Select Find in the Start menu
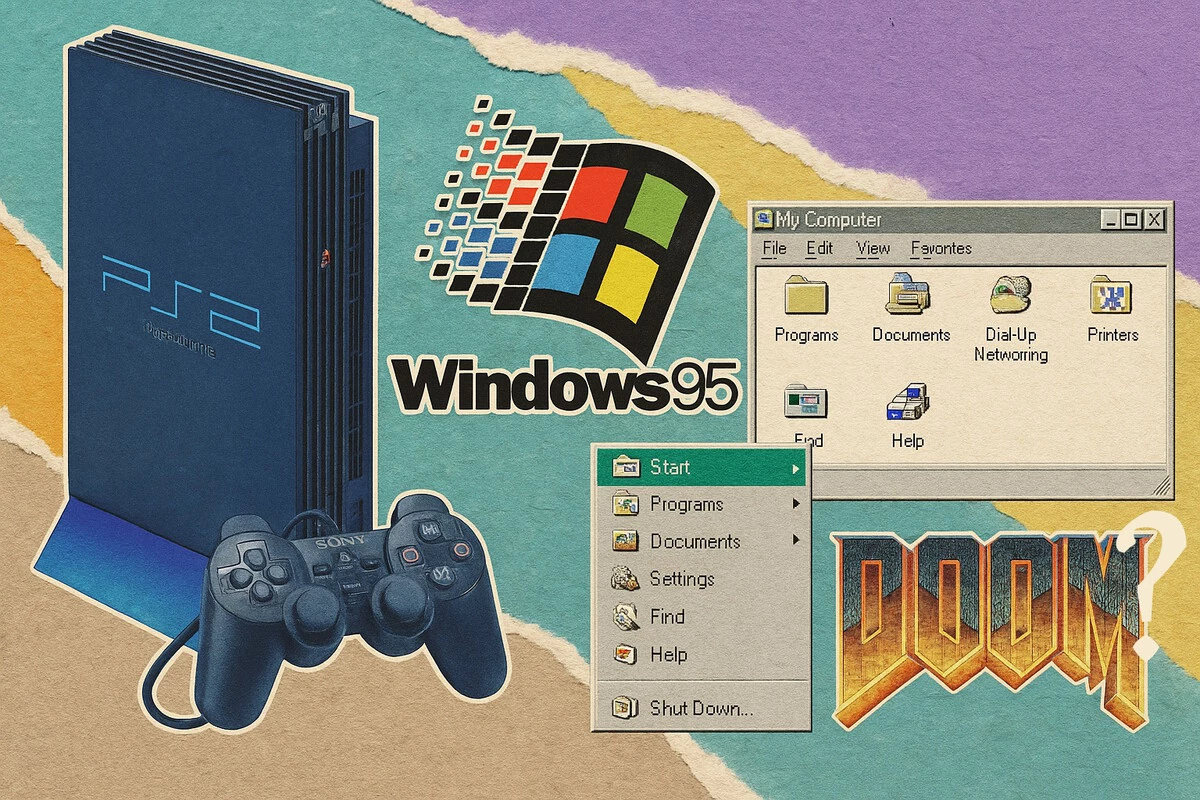Viewport: 1200px width, 800px height. coord(667,617)
